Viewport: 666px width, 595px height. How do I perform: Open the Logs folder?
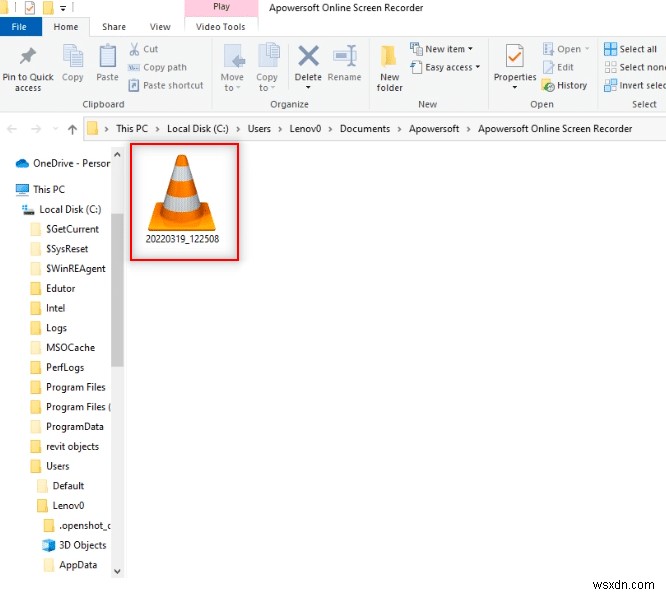click(49, 328)
